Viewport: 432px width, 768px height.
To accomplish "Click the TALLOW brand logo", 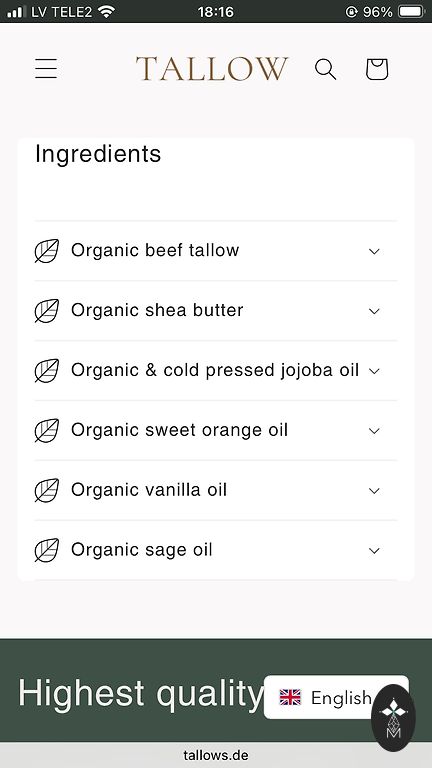I will click(212, 69).
